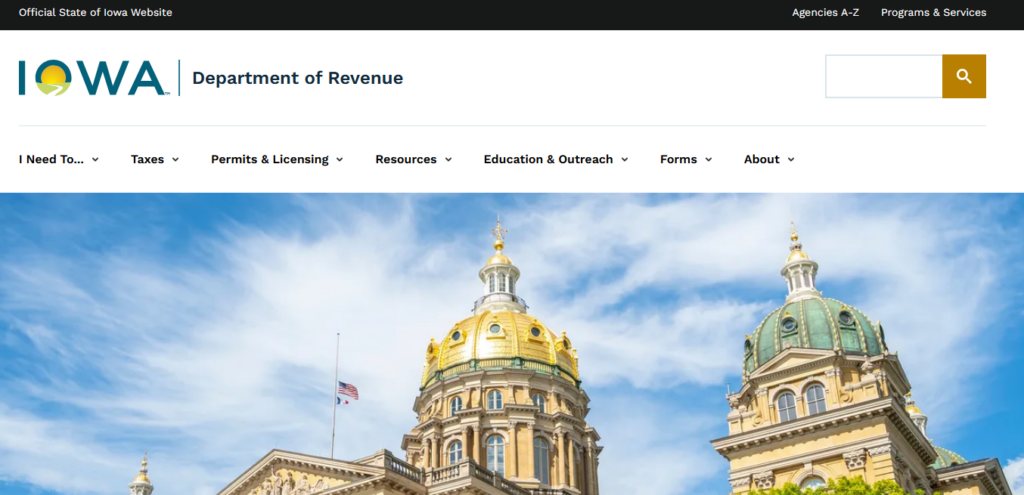This screenshot has height=495, width=1024.
Task: Click the down-arrow icon next to About
Action: pyautogui.click(x=791, y=160)
